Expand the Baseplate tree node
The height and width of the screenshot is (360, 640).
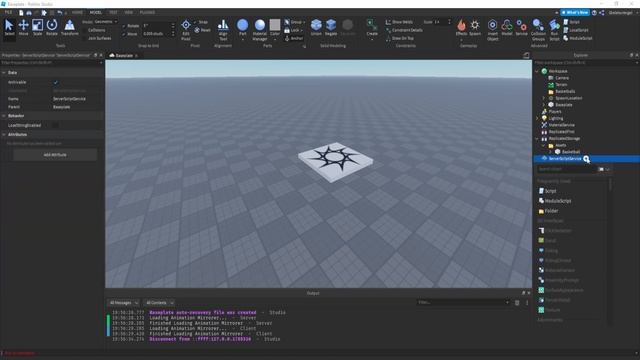(x=544, y=105)
